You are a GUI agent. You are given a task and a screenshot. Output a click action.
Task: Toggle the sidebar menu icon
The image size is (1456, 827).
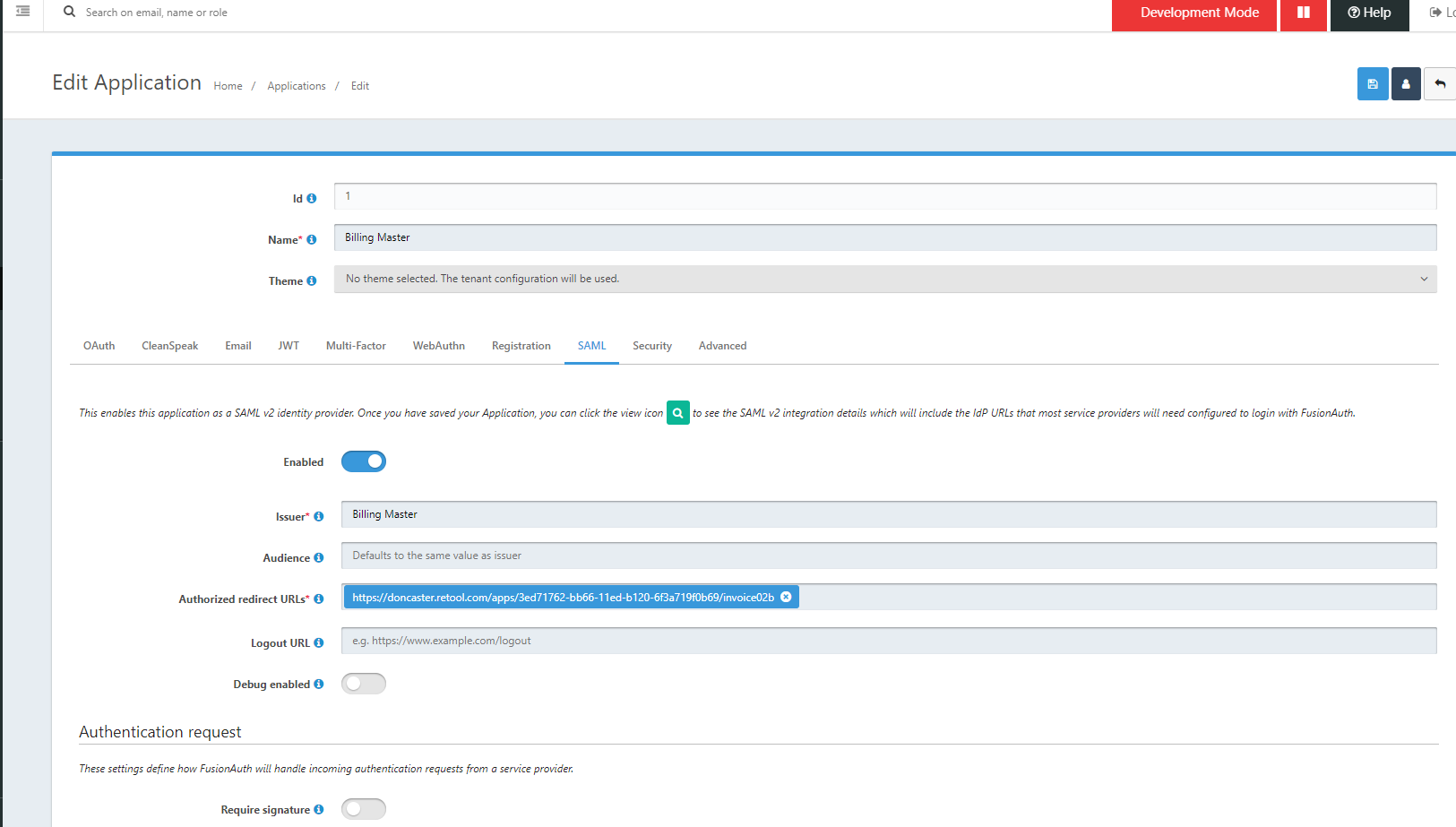[22, 12]
